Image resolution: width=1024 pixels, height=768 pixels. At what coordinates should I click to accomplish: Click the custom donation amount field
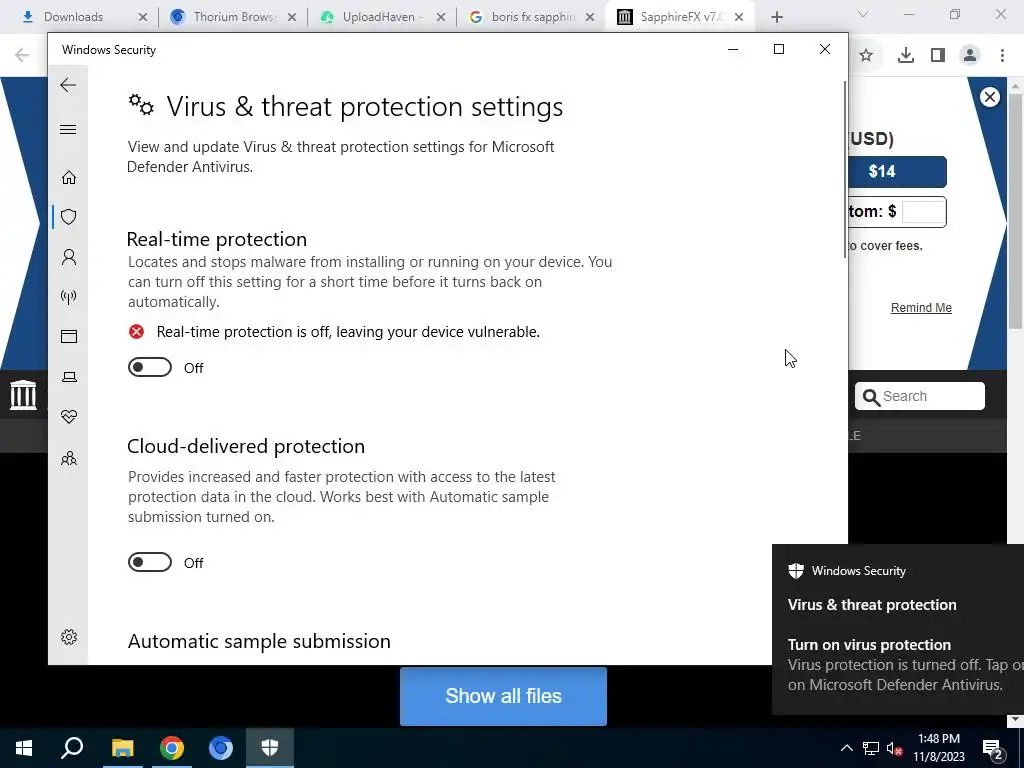point(923,212)
